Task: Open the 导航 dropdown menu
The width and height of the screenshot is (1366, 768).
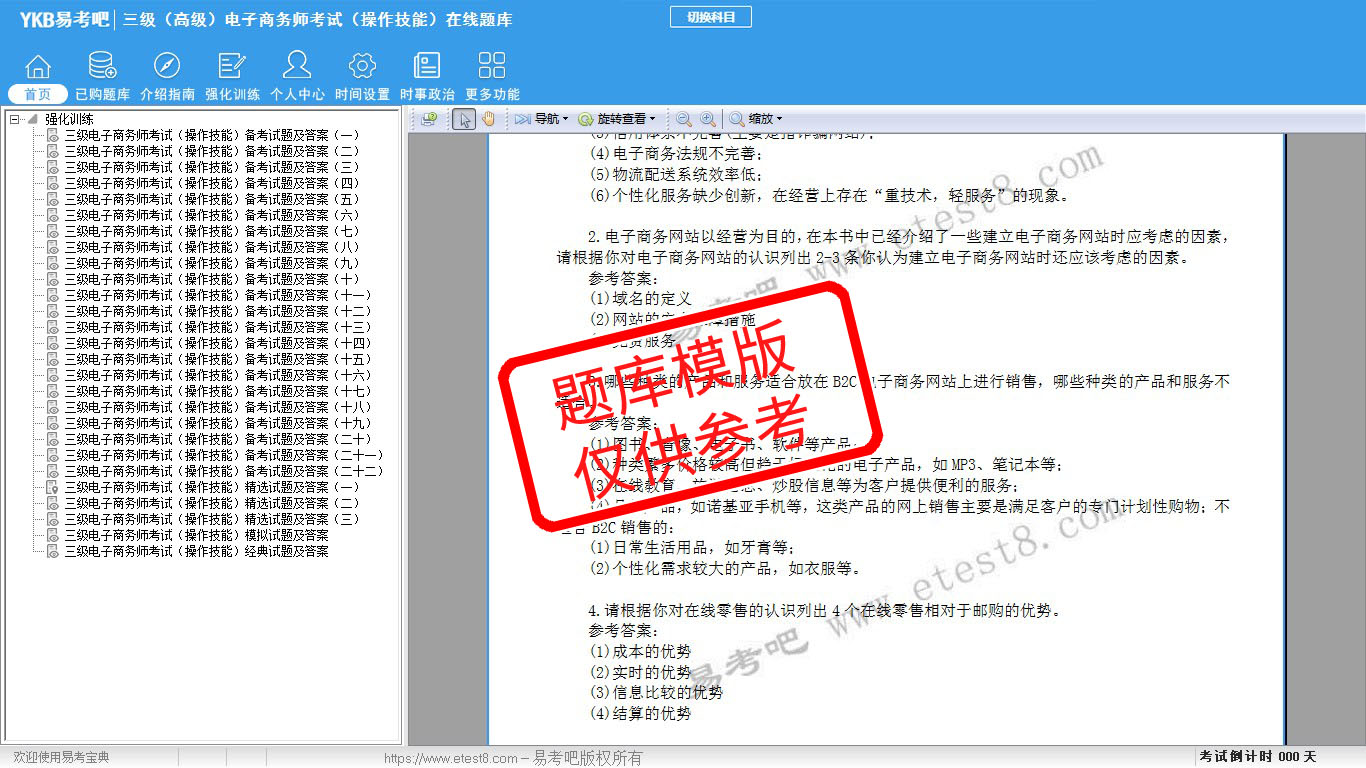Action: click(542, 119)
